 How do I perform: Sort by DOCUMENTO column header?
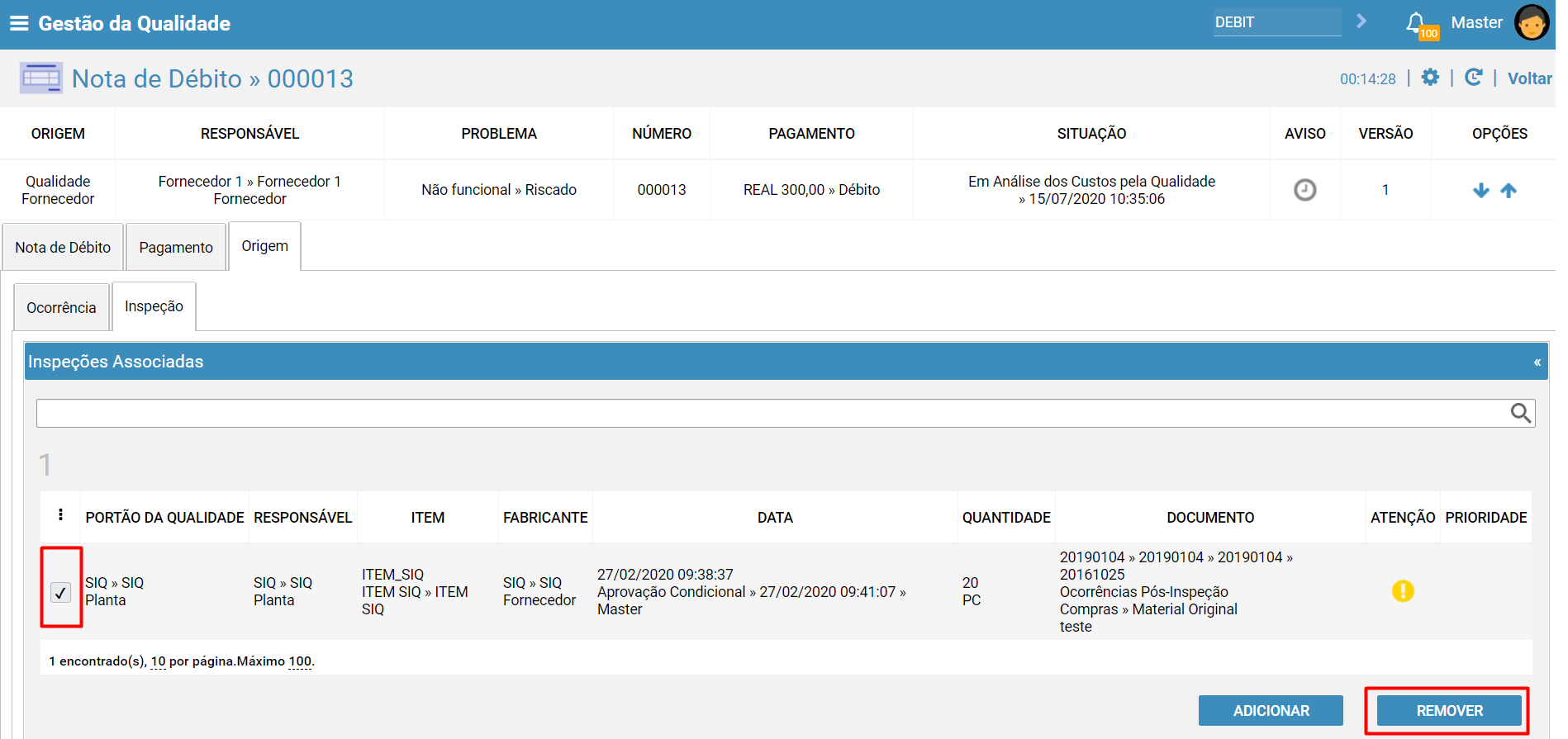(x=1210, y=518)
